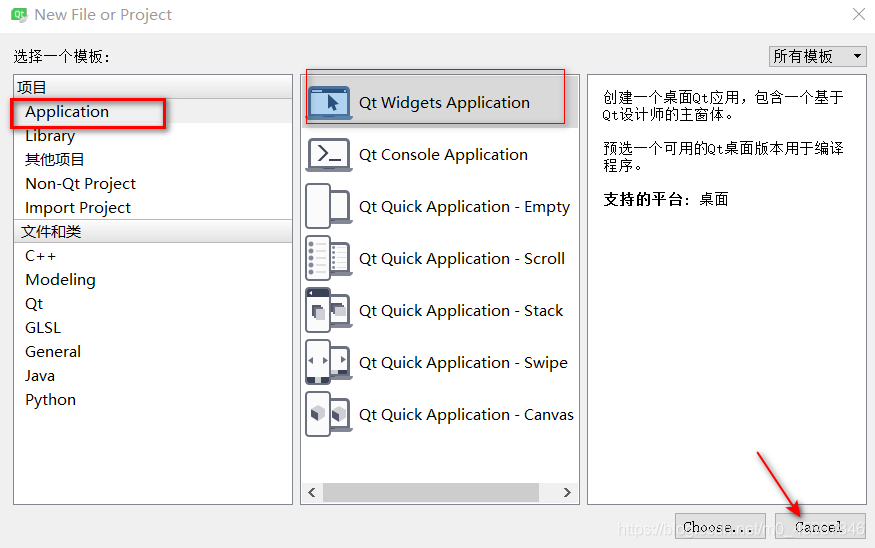
Task: Open the Import Project category
Action: click(x=78, y=208)
